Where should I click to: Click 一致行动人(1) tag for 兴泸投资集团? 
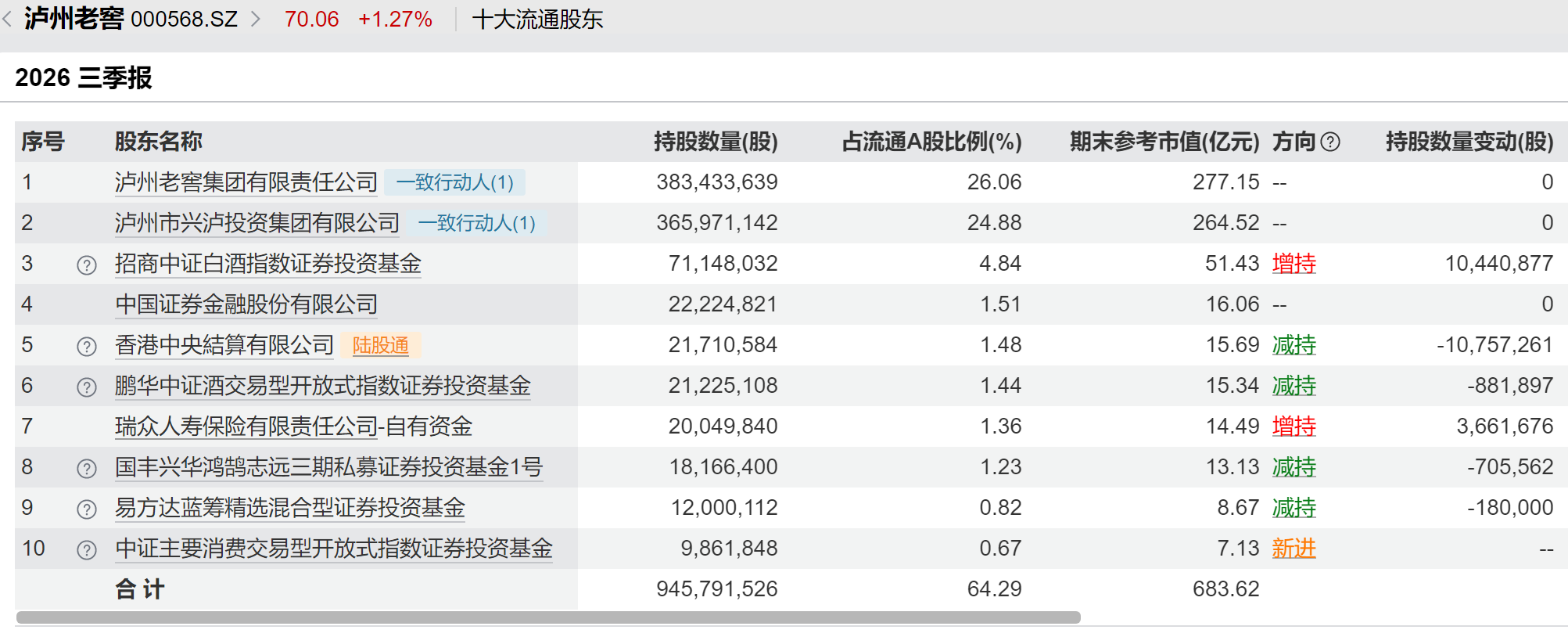(477, 223)
